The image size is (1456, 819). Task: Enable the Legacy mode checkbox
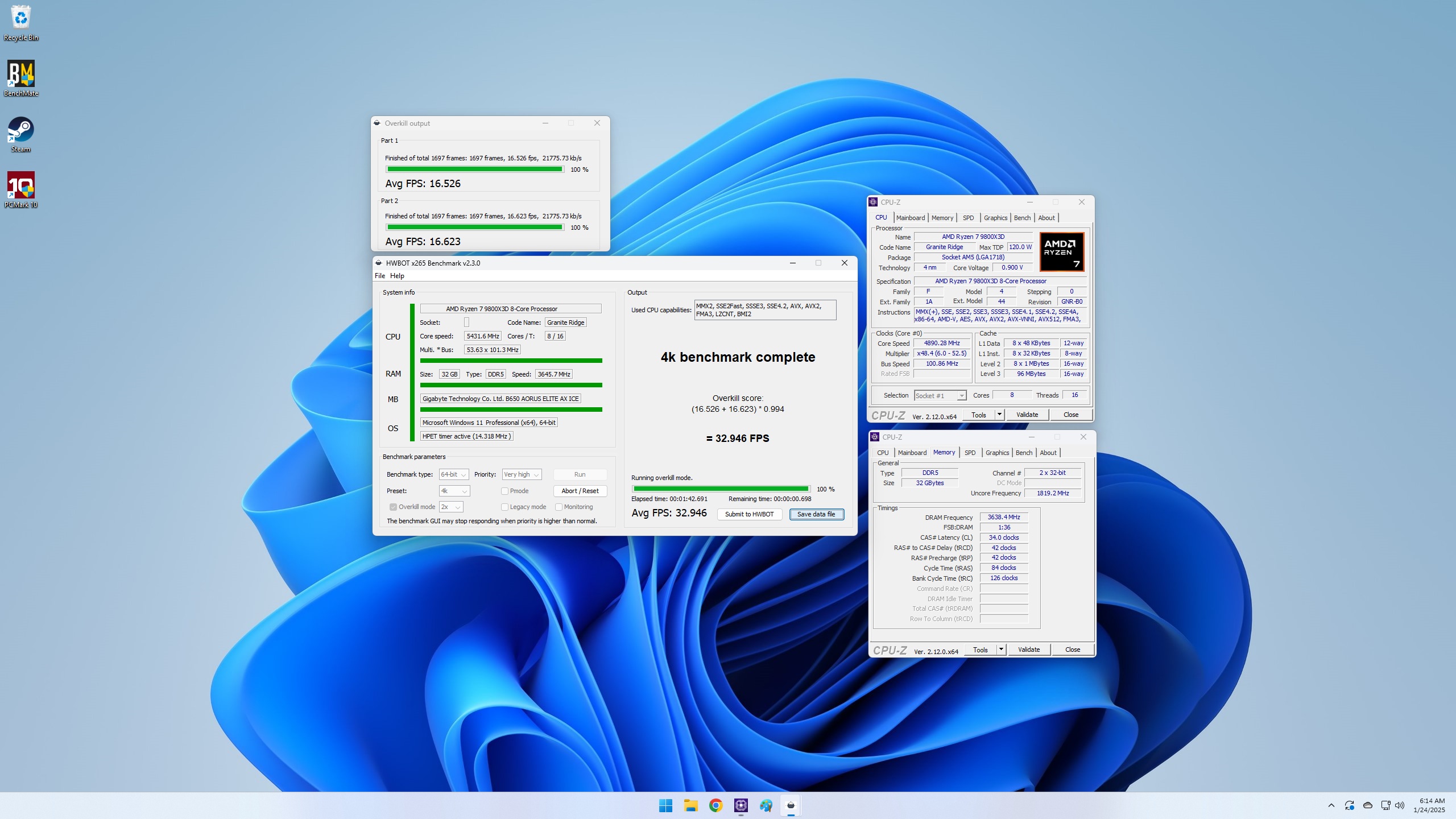click(504, 507)
